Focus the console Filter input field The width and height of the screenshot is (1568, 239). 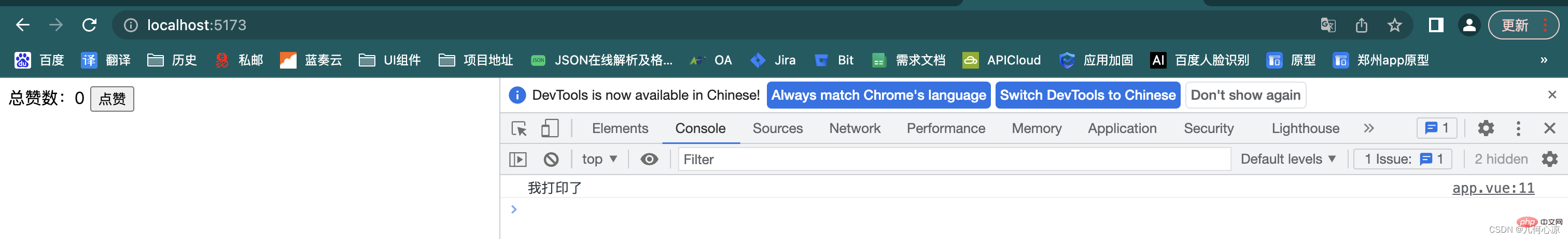click(x=955, y=160)
